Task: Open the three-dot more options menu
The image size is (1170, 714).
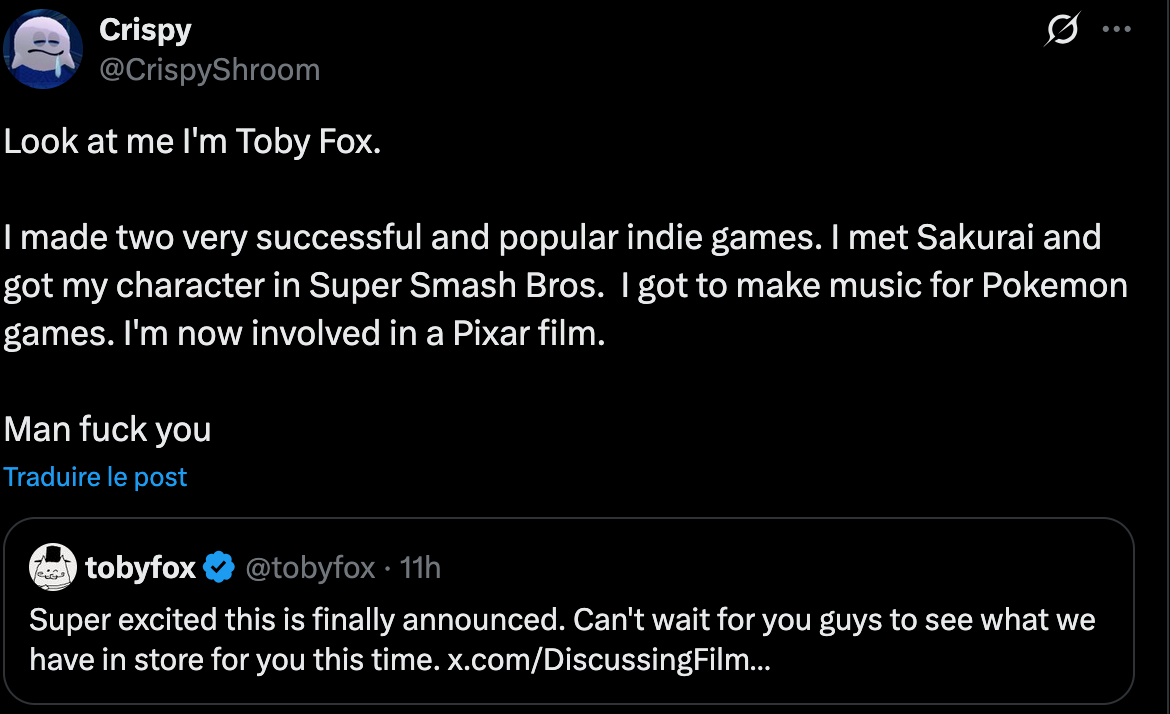Action: click(1116, 30)
